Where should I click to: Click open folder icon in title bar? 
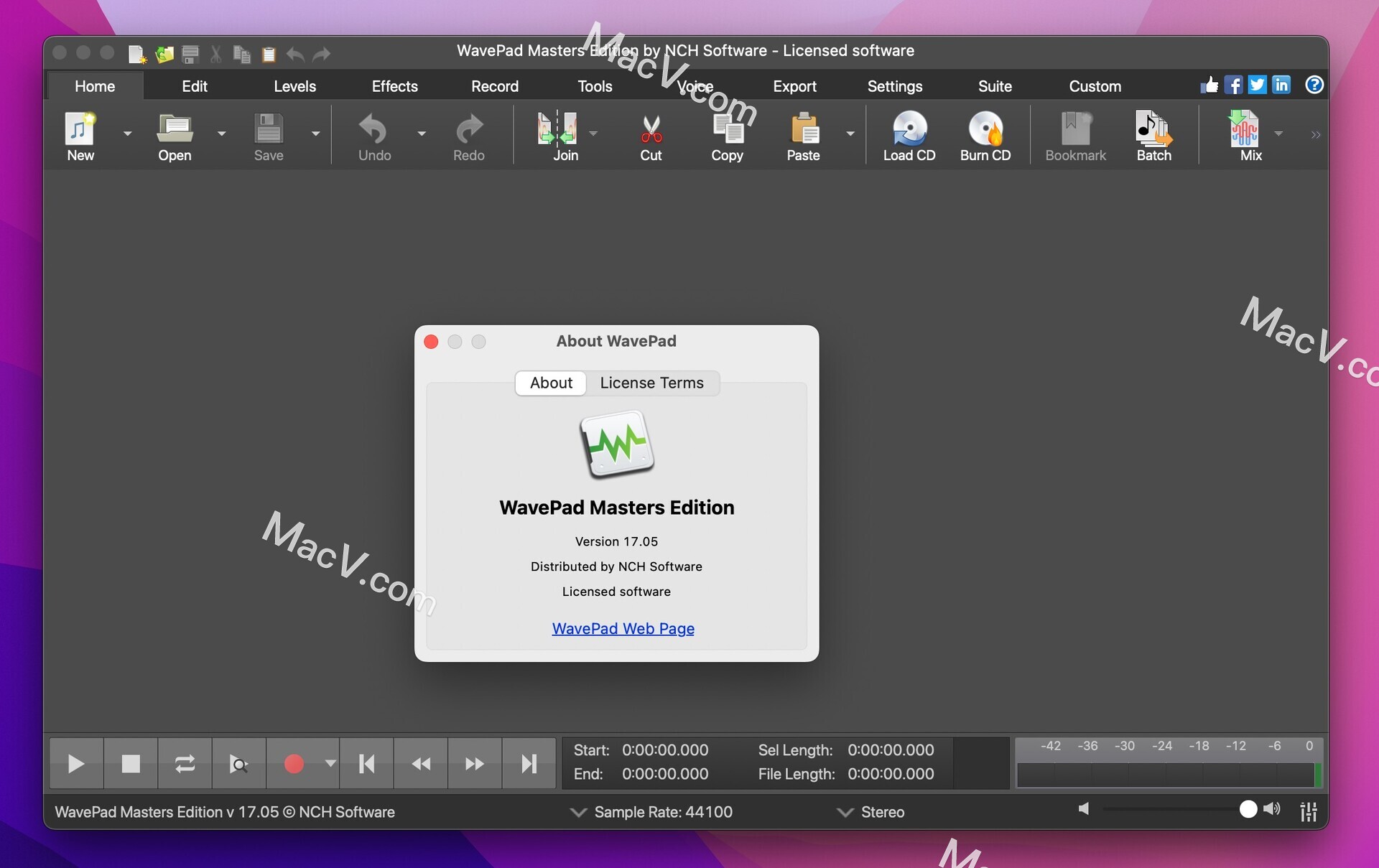point(164,54)
